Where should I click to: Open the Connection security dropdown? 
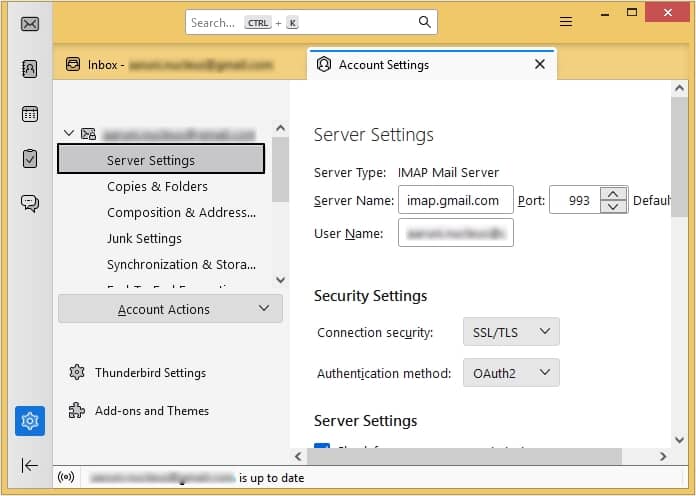point(511,332)
